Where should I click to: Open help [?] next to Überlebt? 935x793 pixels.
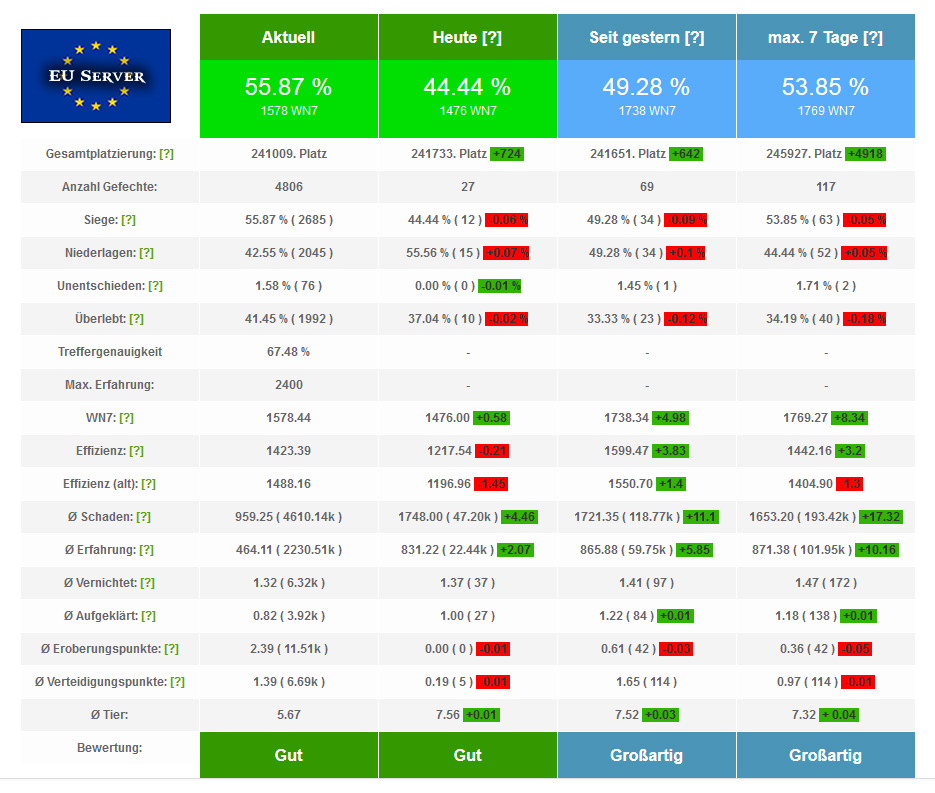click(136, 319)
